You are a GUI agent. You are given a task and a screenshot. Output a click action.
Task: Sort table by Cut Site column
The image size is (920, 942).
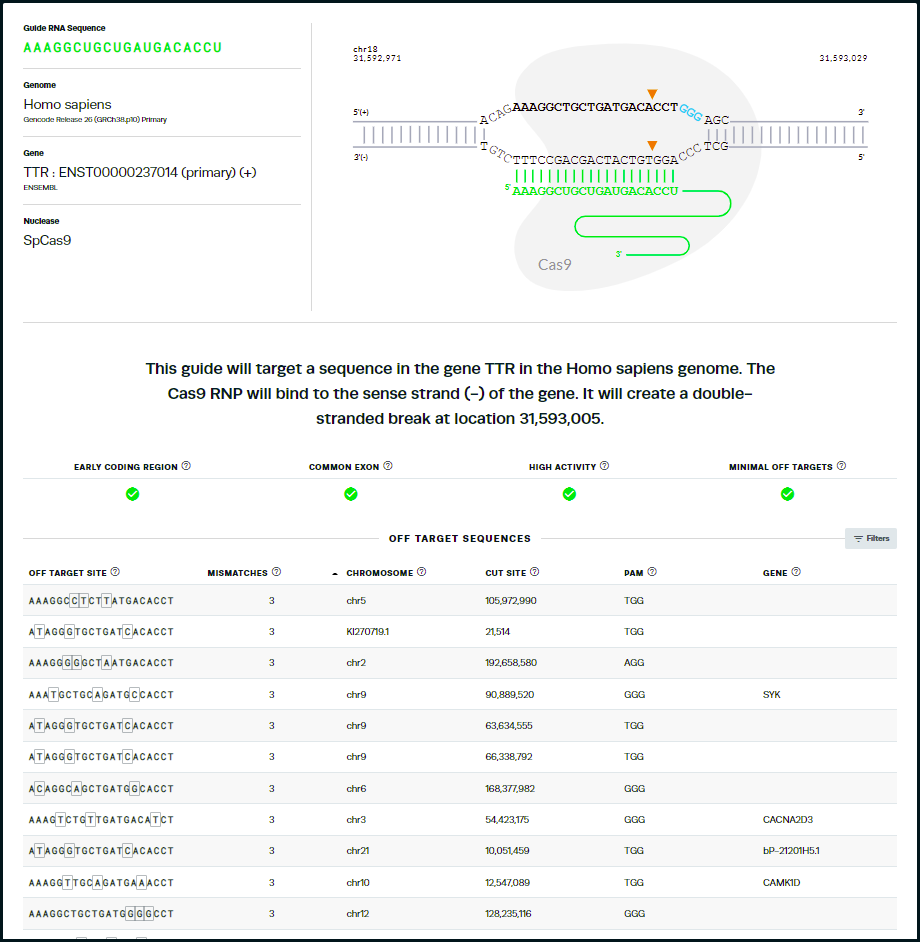tap(505, 573)
